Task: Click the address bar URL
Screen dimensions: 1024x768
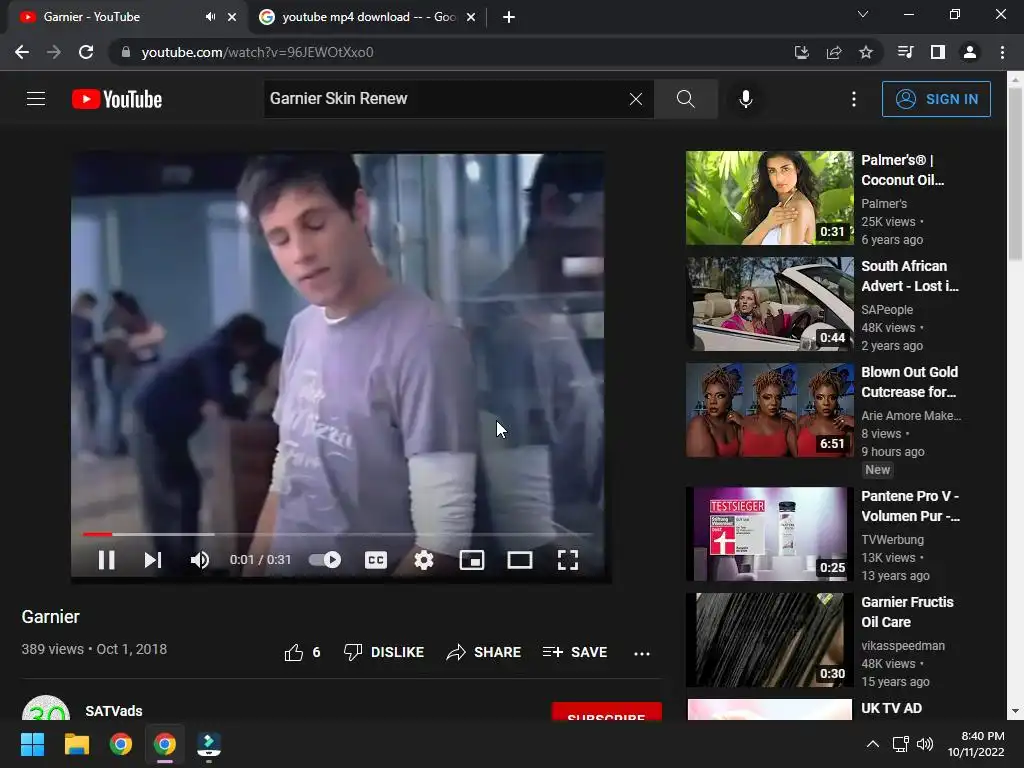Action: pyautogui.click(x=257, y=52)
